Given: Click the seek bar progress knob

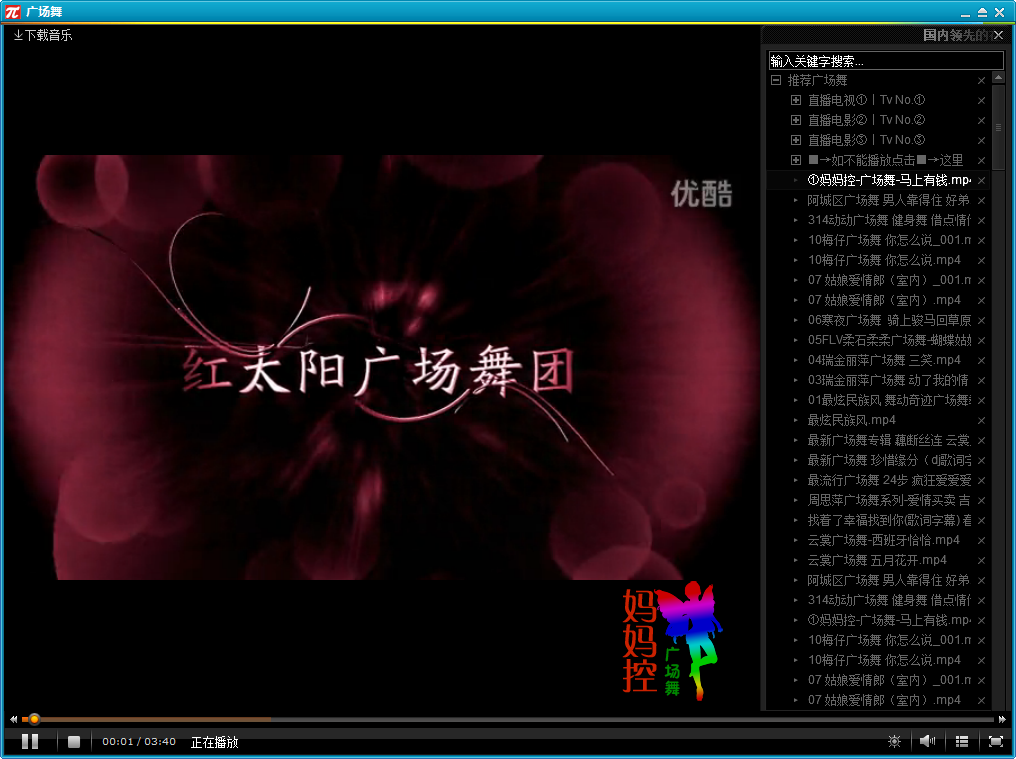Looking at the screenshot, I should tap(34, 719).
